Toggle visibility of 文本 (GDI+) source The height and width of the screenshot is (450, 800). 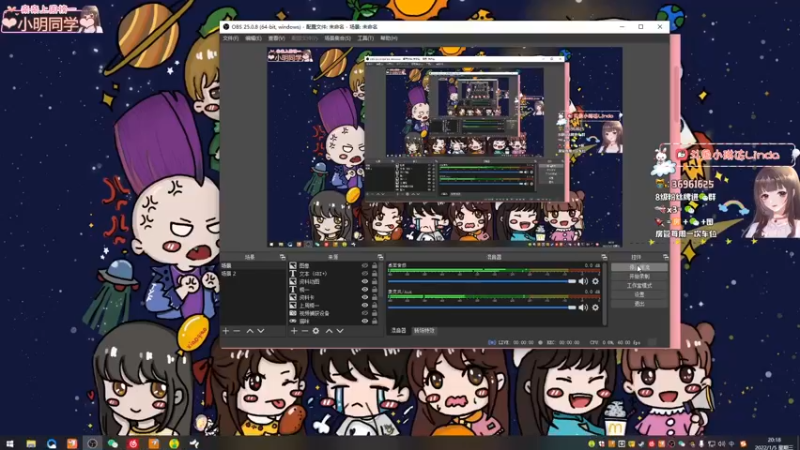pos(365,273)
